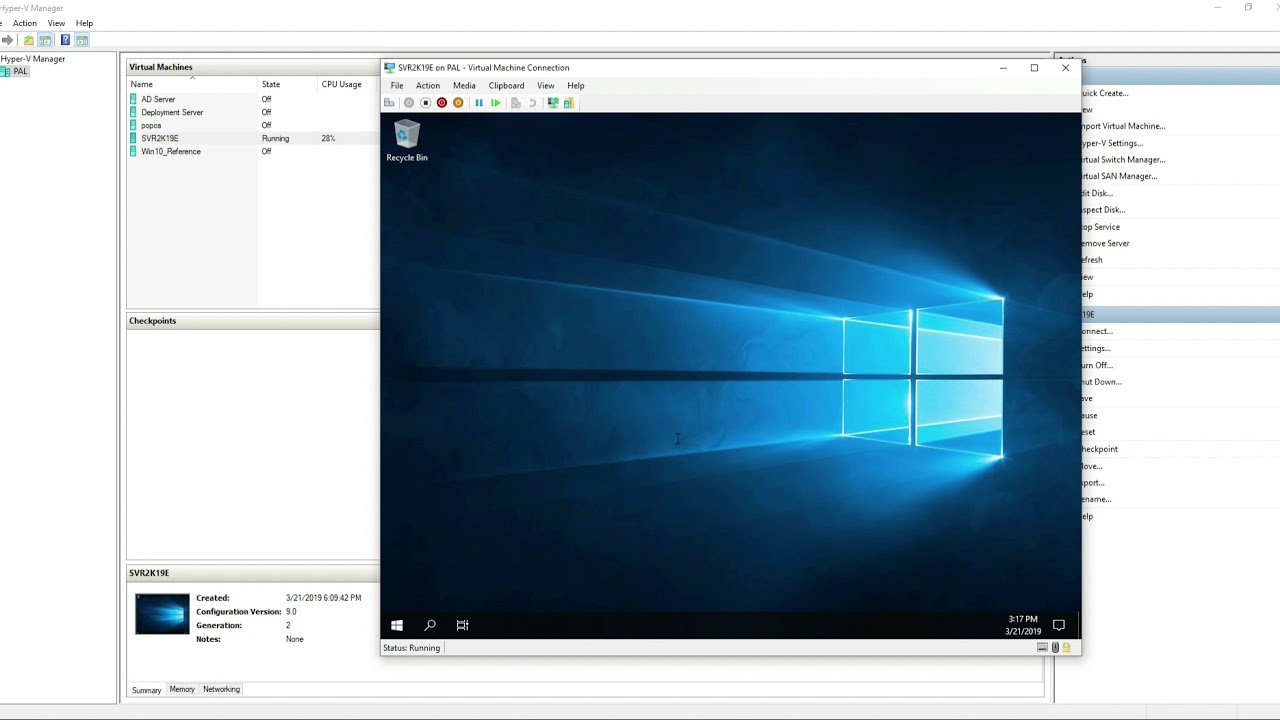Screen dimensions: 1280x720
Task: Click the Revert arrow toolbar icon
Action: pyautogui.click(x=532, y=103)
